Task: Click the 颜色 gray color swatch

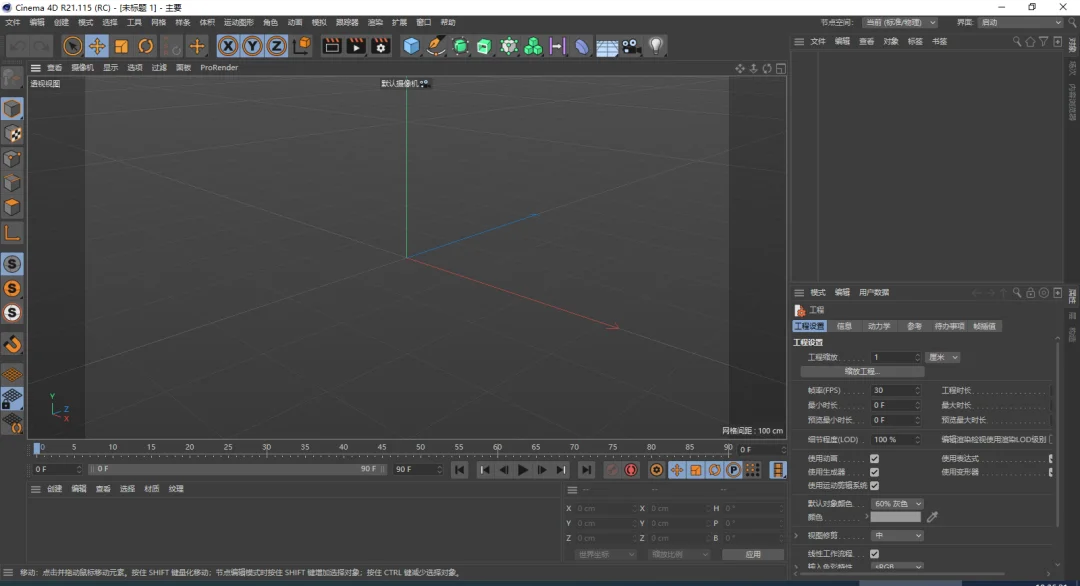Action: [x=895, y=517]
